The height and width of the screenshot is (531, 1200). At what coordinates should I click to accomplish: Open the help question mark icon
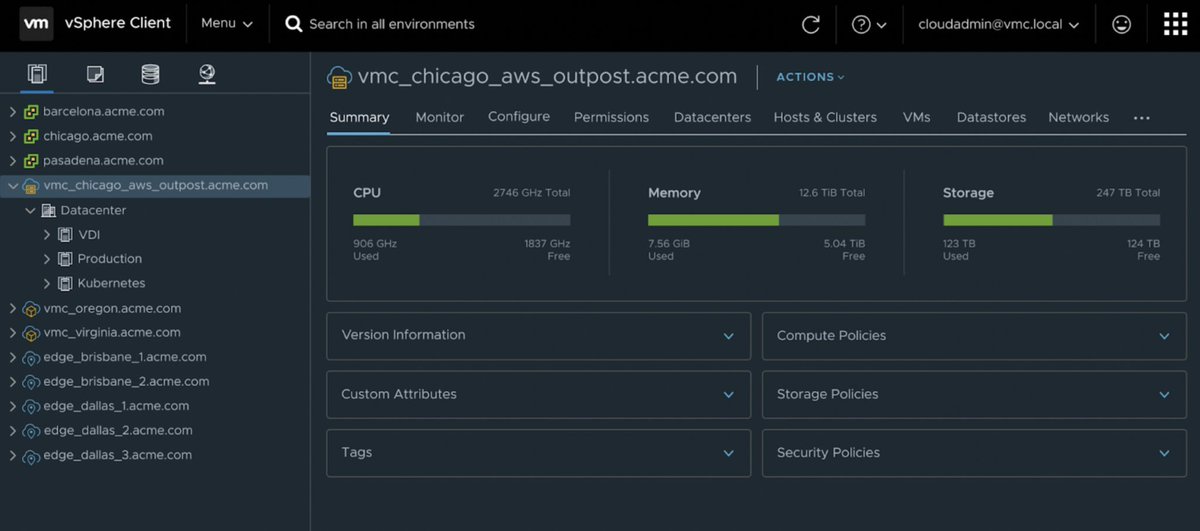(x=861, y=24)
